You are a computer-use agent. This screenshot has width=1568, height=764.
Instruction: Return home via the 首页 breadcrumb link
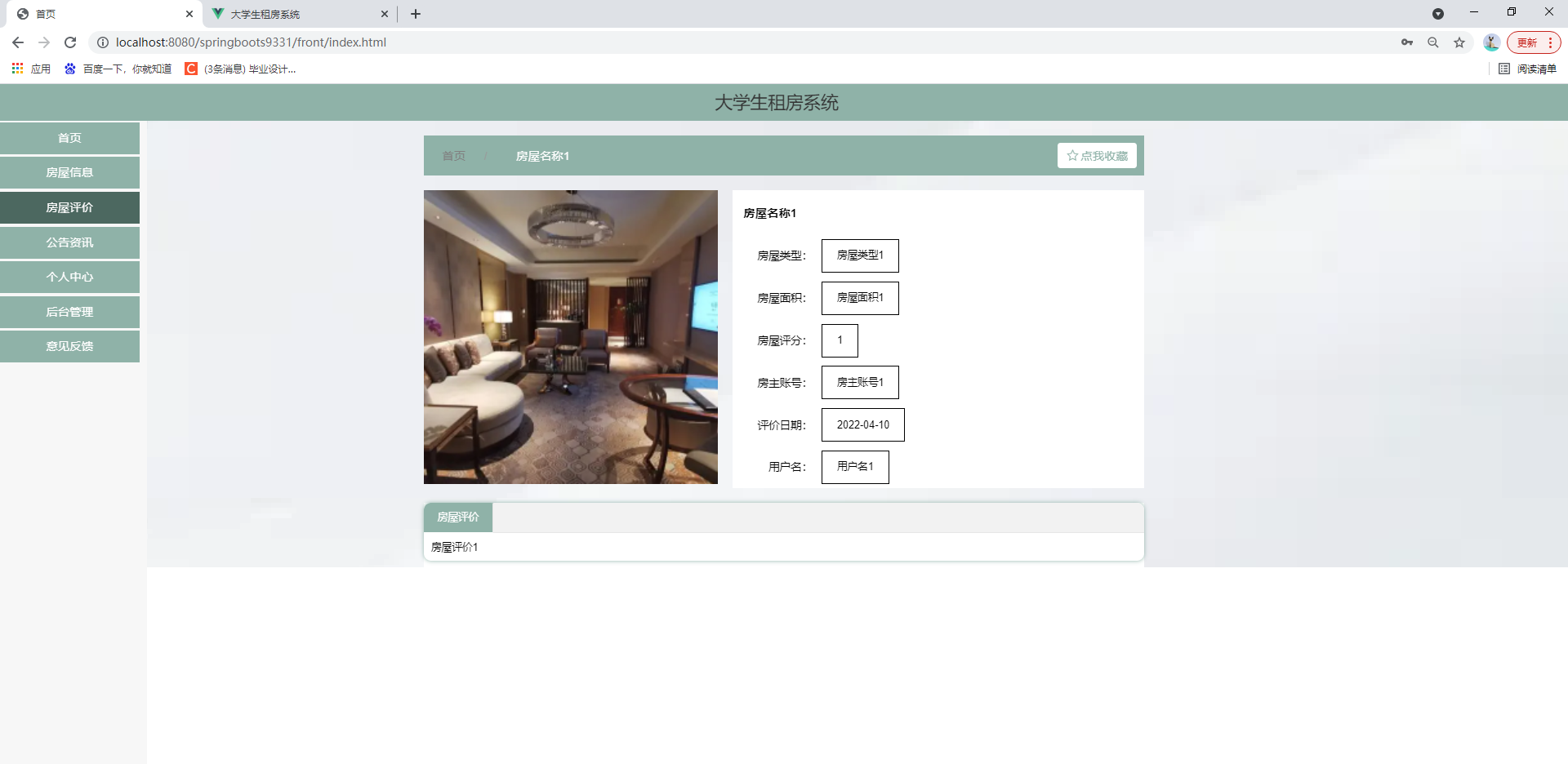tap(453, 155)
